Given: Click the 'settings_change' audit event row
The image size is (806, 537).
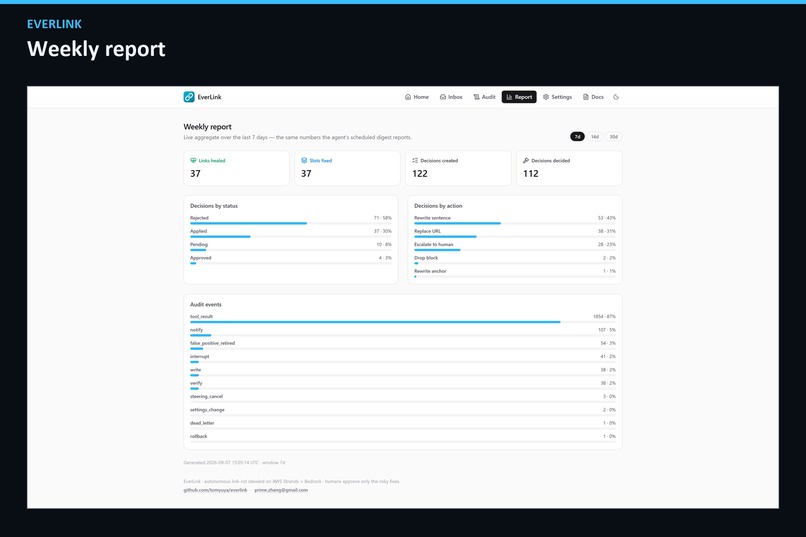Looking at the screenshot, I should click(x=403, y=412).
